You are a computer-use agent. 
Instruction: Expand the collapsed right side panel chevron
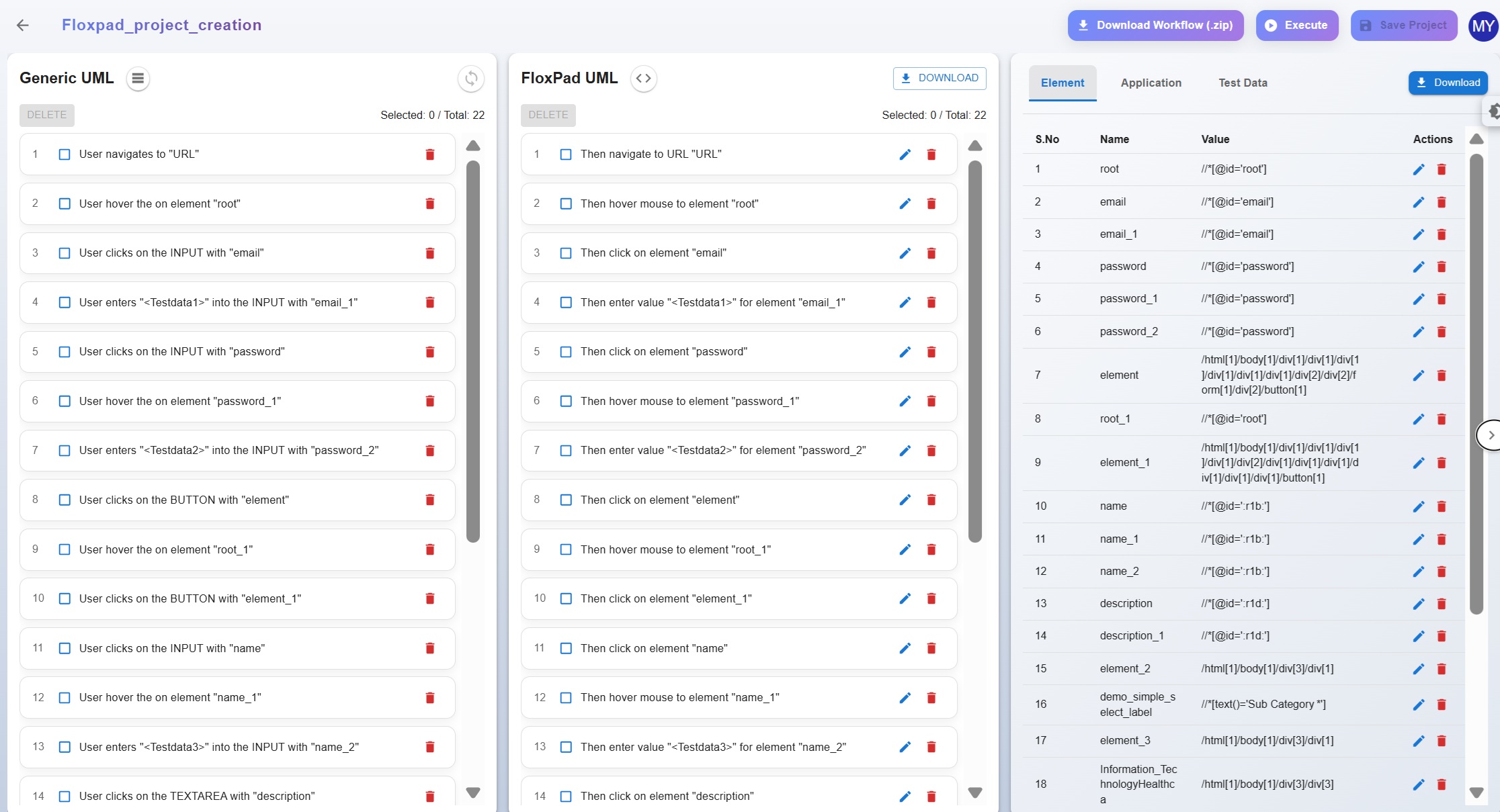1490,435
